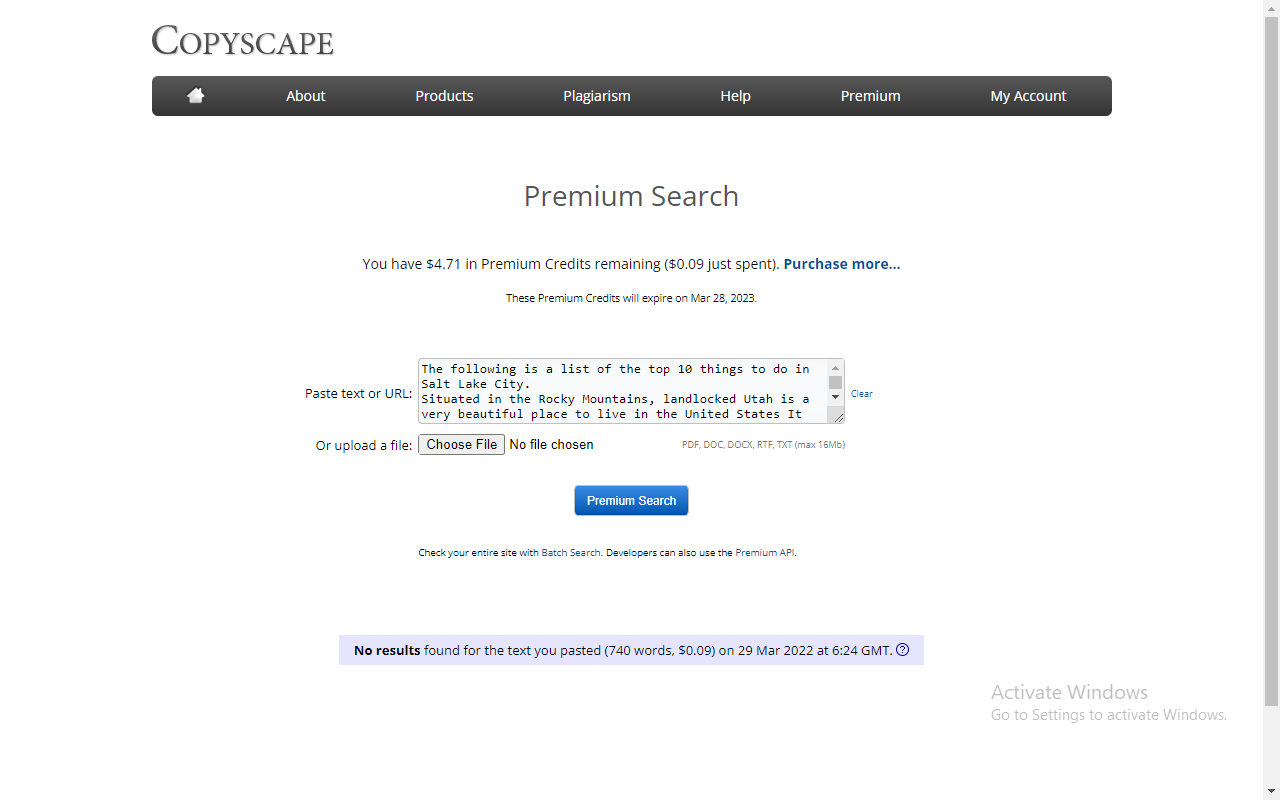Screen dimensions: 1280x800
Task: Open the Batch Search link
Action: click(x=571, y=553)
